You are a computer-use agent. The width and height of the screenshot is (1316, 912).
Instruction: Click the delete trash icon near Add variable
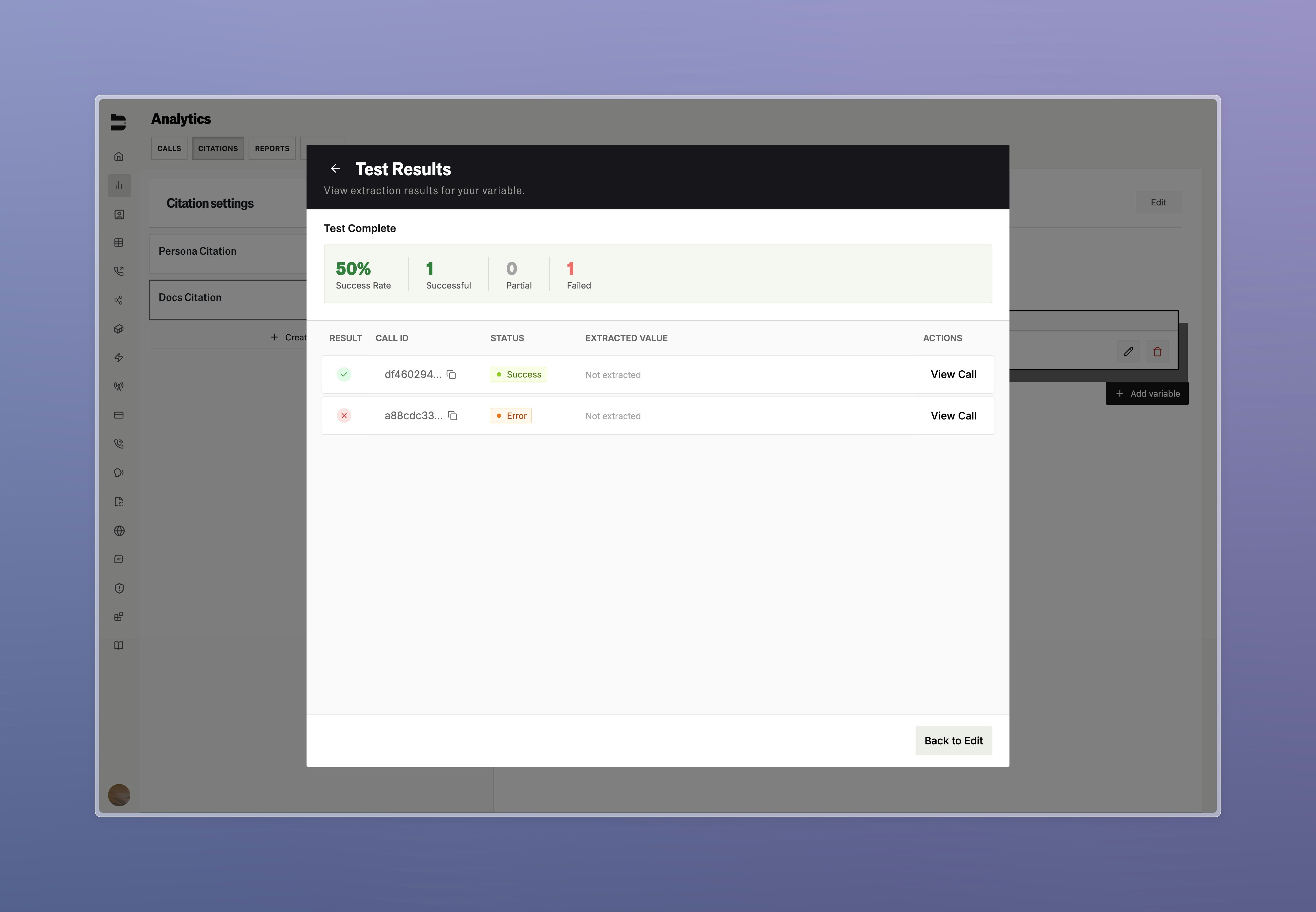[x=1158, y=352]
